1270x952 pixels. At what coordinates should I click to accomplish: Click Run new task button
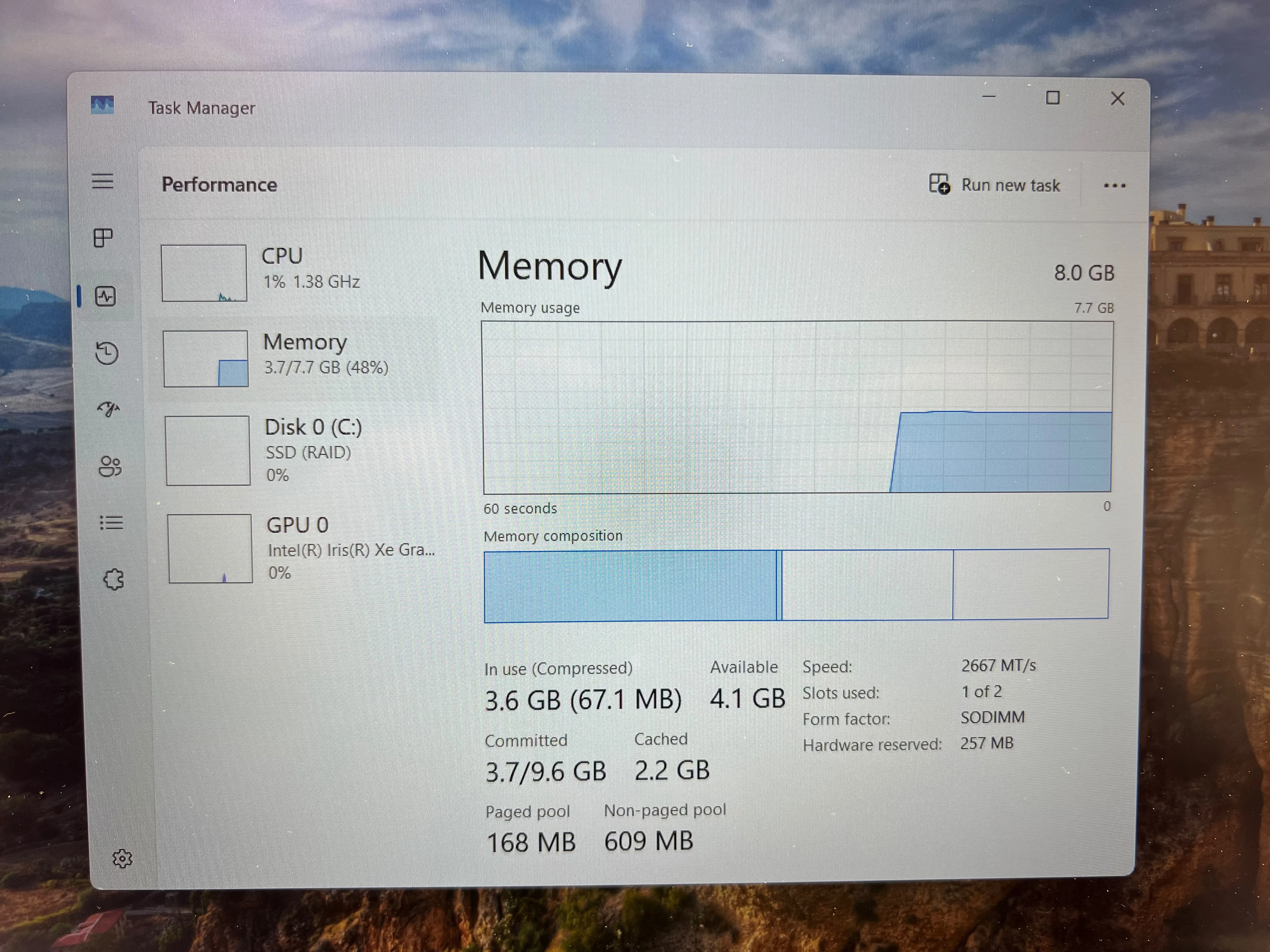click(994, 185)
